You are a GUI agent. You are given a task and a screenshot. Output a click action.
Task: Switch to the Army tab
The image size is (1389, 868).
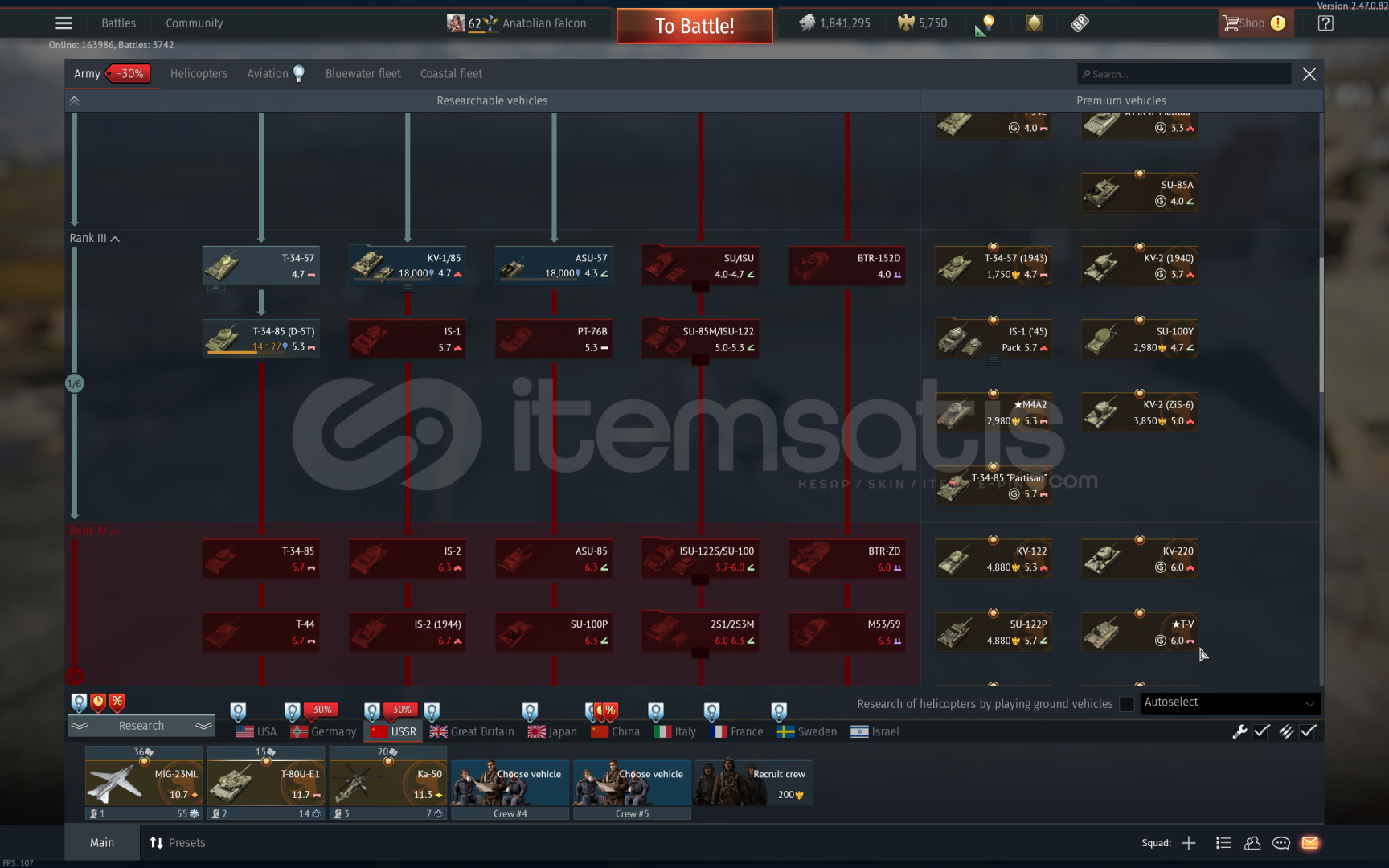point(112,73)
